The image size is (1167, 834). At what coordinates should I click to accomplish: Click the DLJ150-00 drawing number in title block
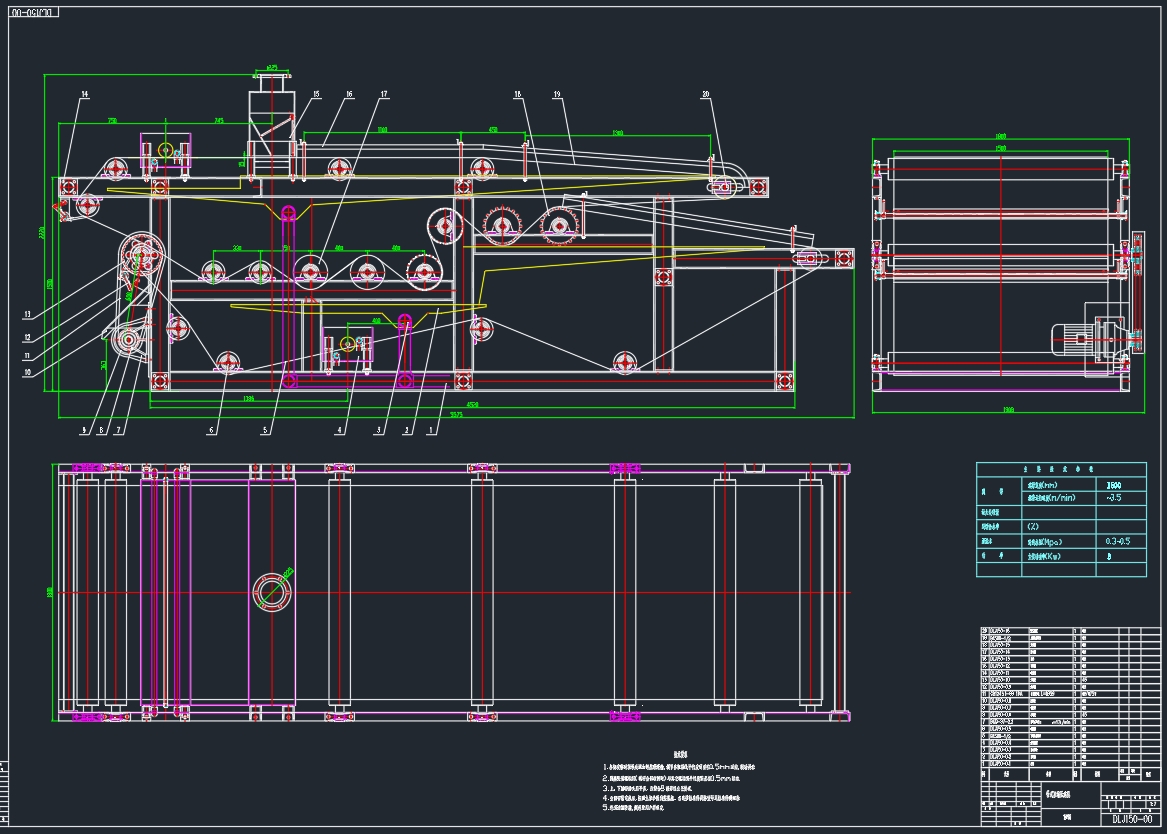pos(1132,818)
